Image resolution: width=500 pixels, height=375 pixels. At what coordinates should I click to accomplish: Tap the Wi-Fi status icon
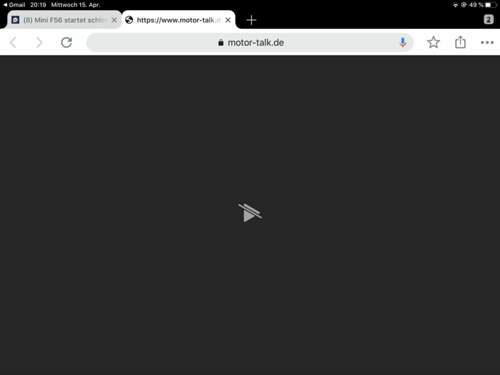click(455, 5)
